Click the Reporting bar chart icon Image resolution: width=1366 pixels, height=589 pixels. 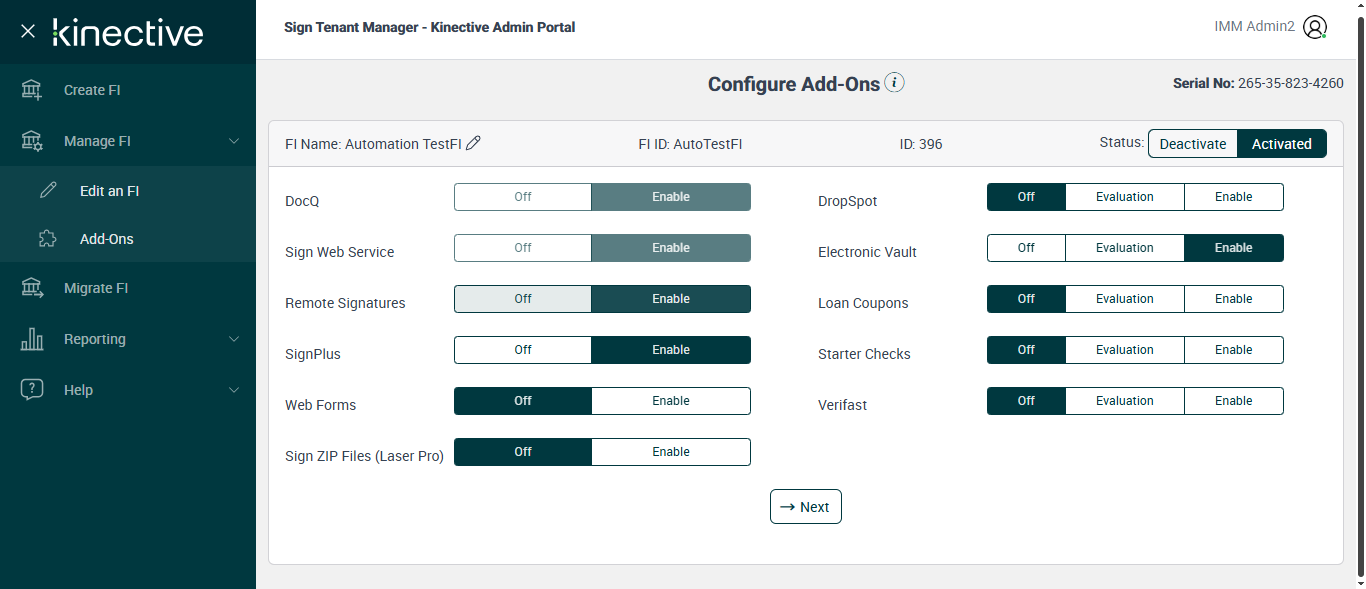(x=32, y=339)
